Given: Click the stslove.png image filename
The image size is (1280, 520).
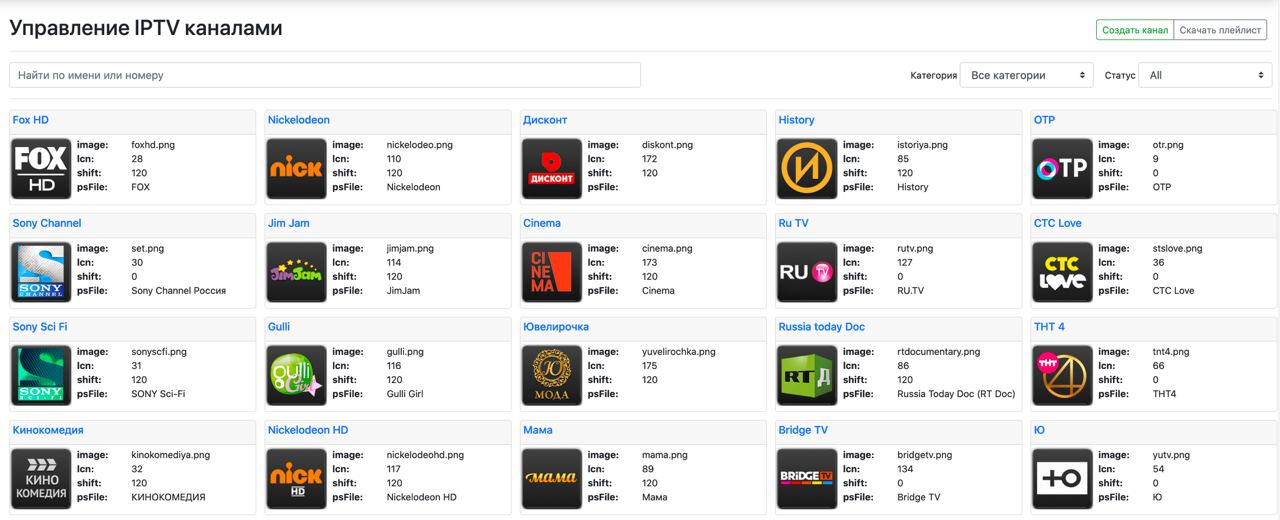Looking at the screenshot, I should tap(1178, 249).
